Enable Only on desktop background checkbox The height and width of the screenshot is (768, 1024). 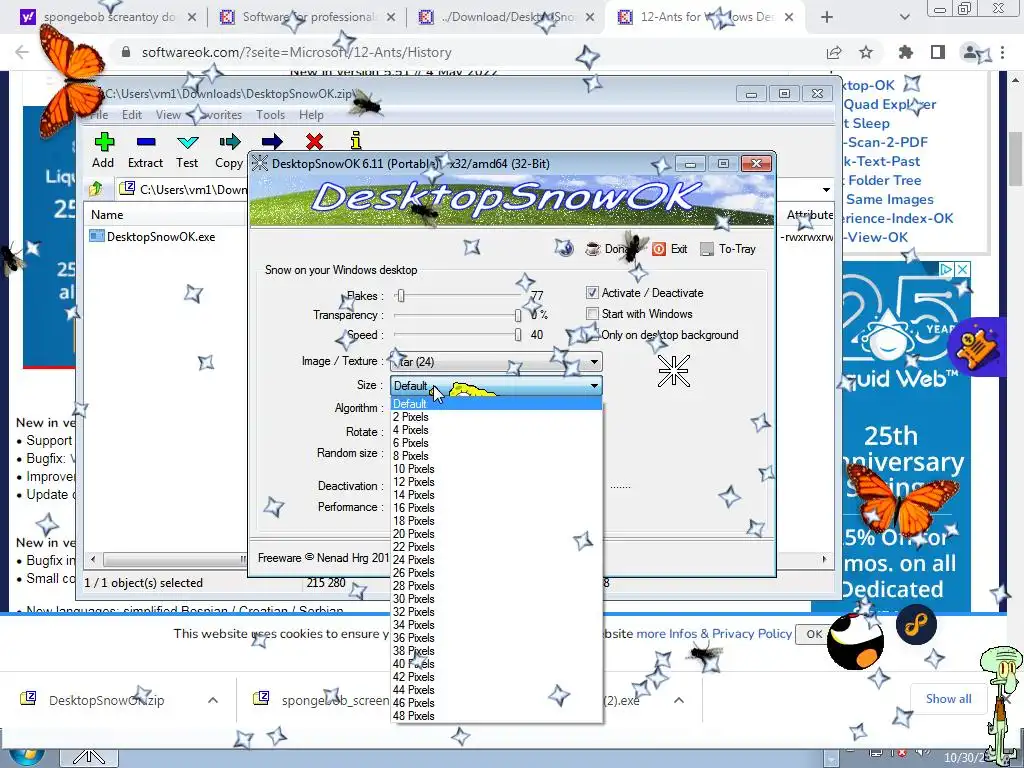tap(592, 334)
